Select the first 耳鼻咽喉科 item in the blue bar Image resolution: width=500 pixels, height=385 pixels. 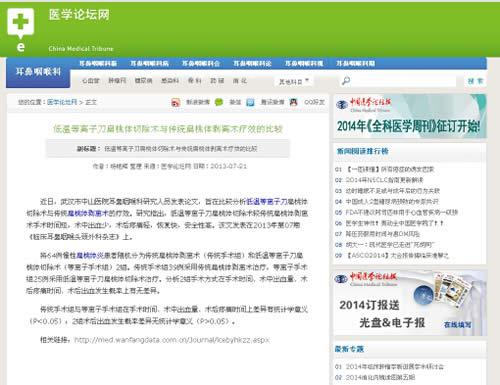98,63
